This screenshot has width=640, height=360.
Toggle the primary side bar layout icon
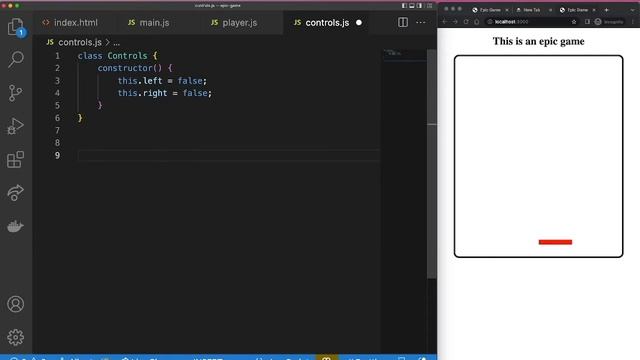[404, 6]
